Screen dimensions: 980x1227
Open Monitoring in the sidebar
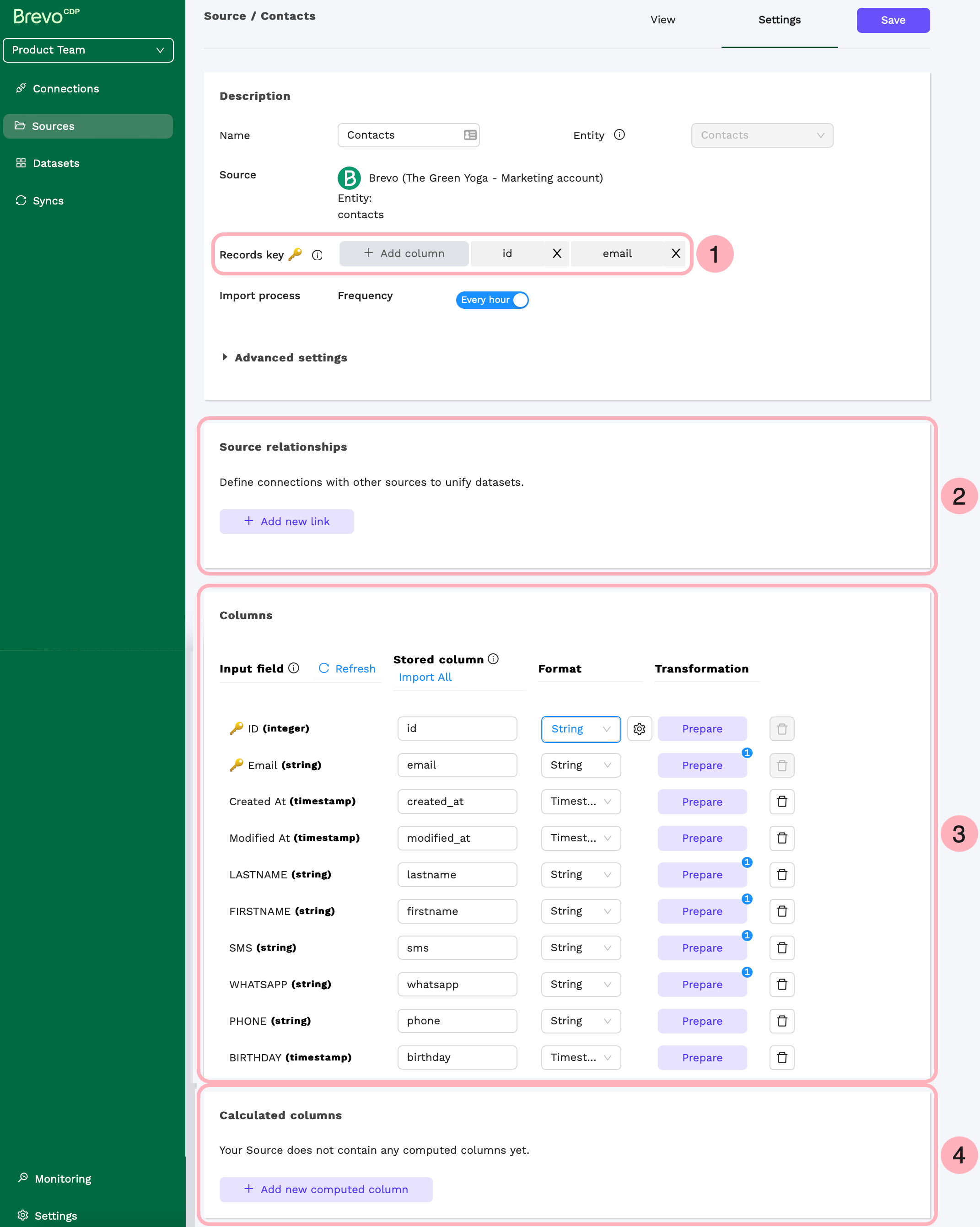click(62, 1178)
